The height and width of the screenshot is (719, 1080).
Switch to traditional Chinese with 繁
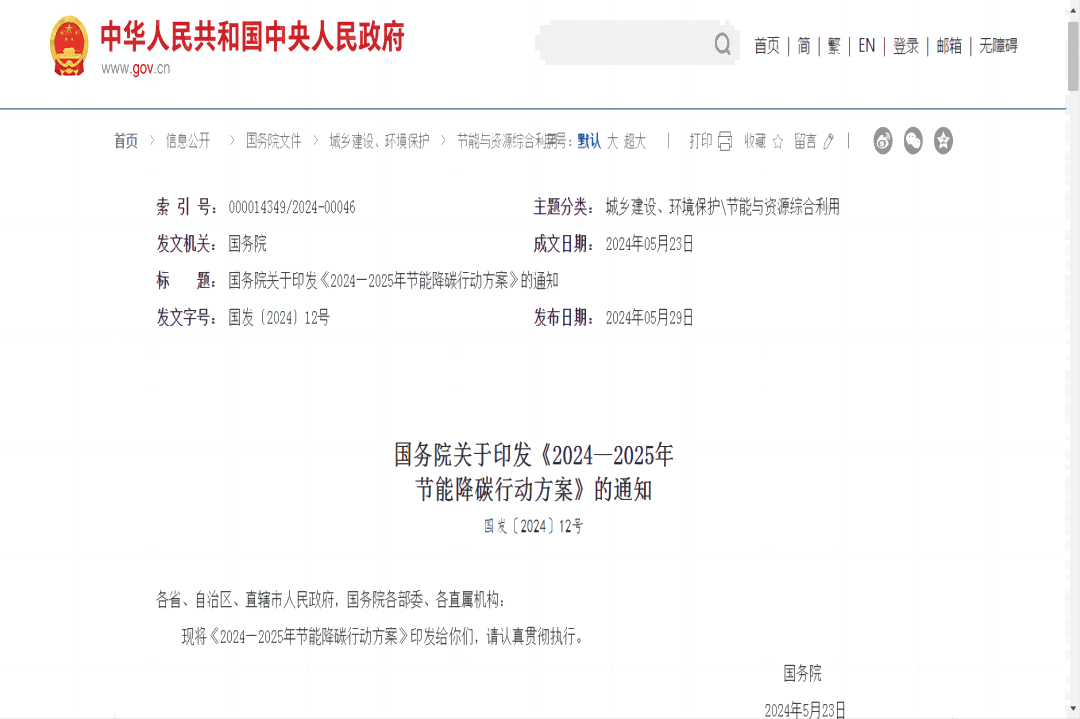834,46
